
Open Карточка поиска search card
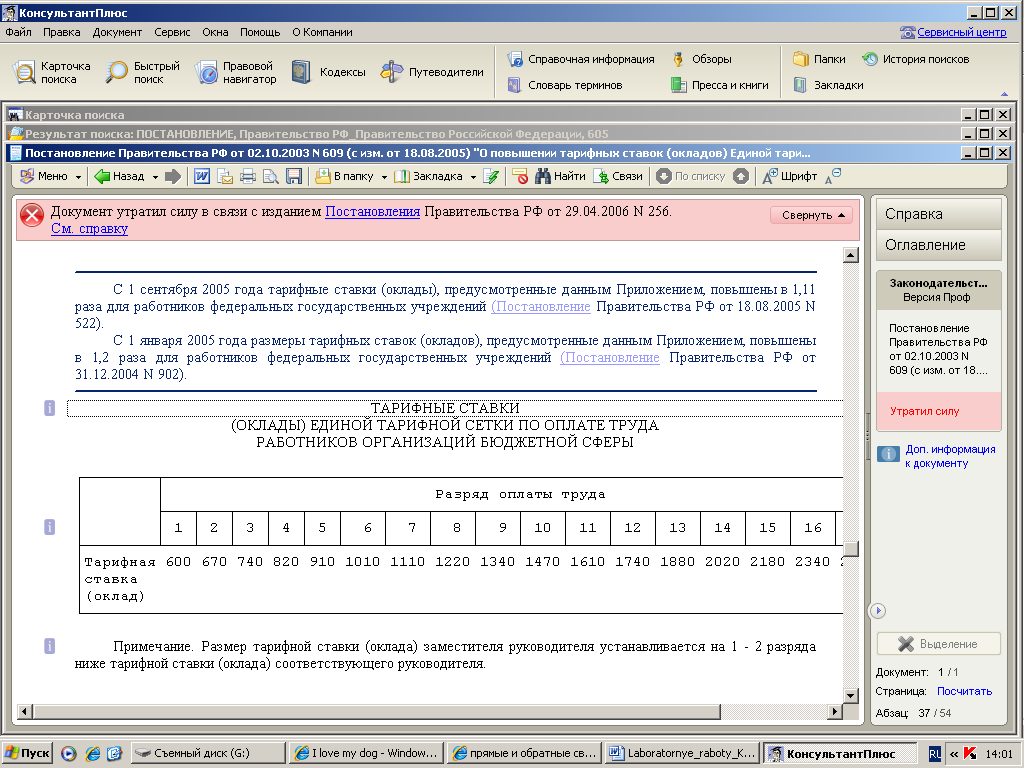click(52, 72)
